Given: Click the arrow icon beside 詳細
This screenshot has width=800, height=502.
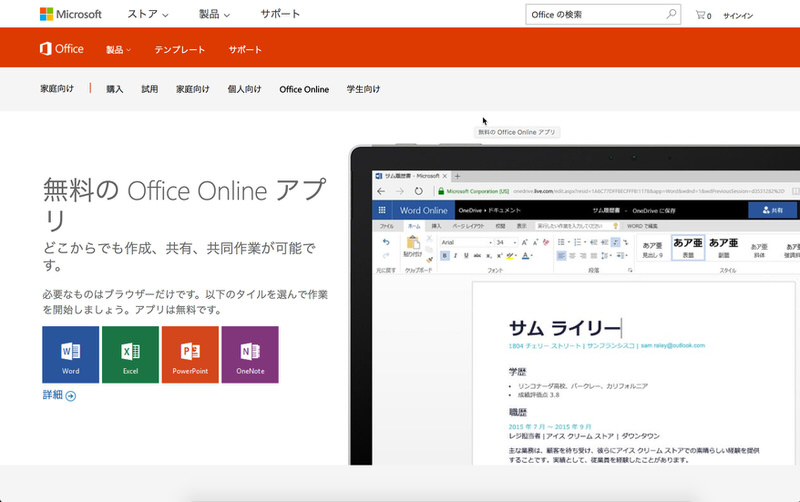Looking at the screenshot, I should pos(71,396).
